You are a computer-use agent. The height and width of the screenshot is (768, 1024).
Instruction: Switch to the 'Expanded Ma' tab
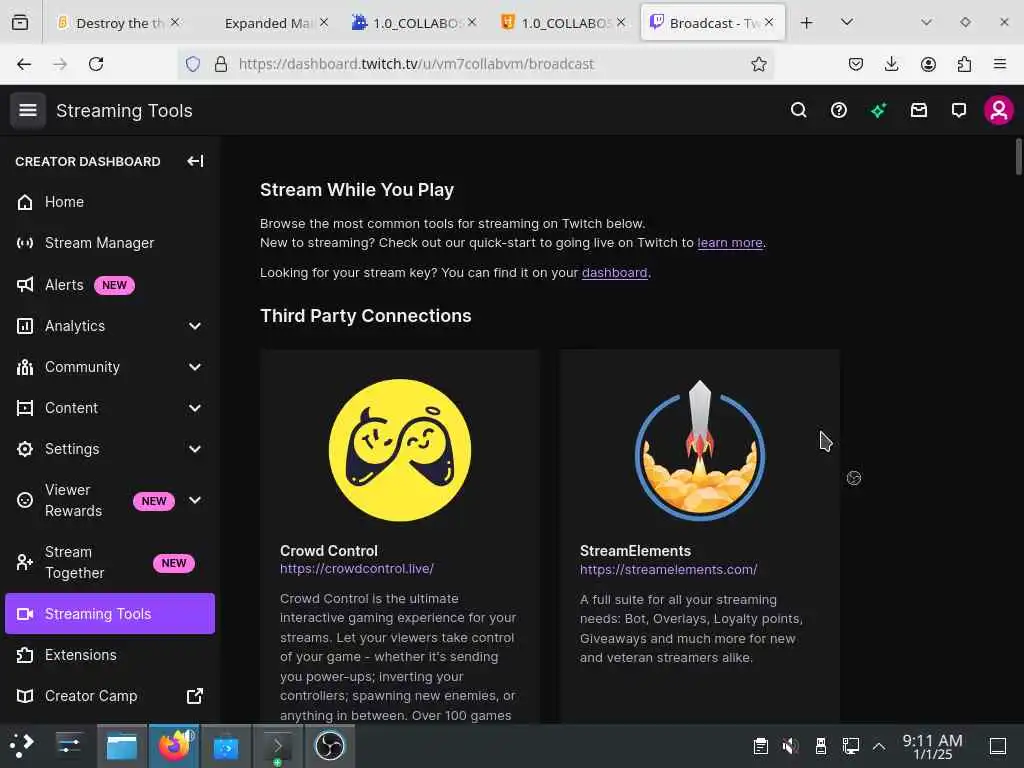point(266,23)
